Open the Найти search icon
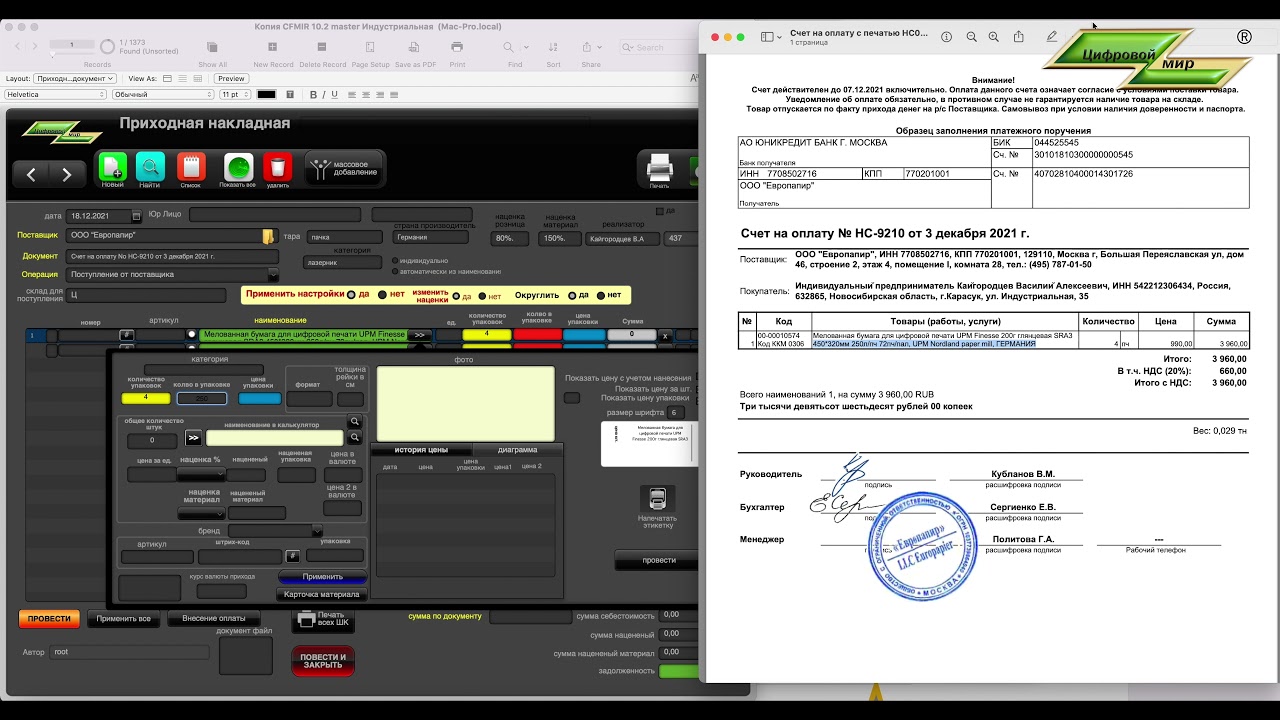This screenshot has height=720, width=1280. (x=150, y=169)
